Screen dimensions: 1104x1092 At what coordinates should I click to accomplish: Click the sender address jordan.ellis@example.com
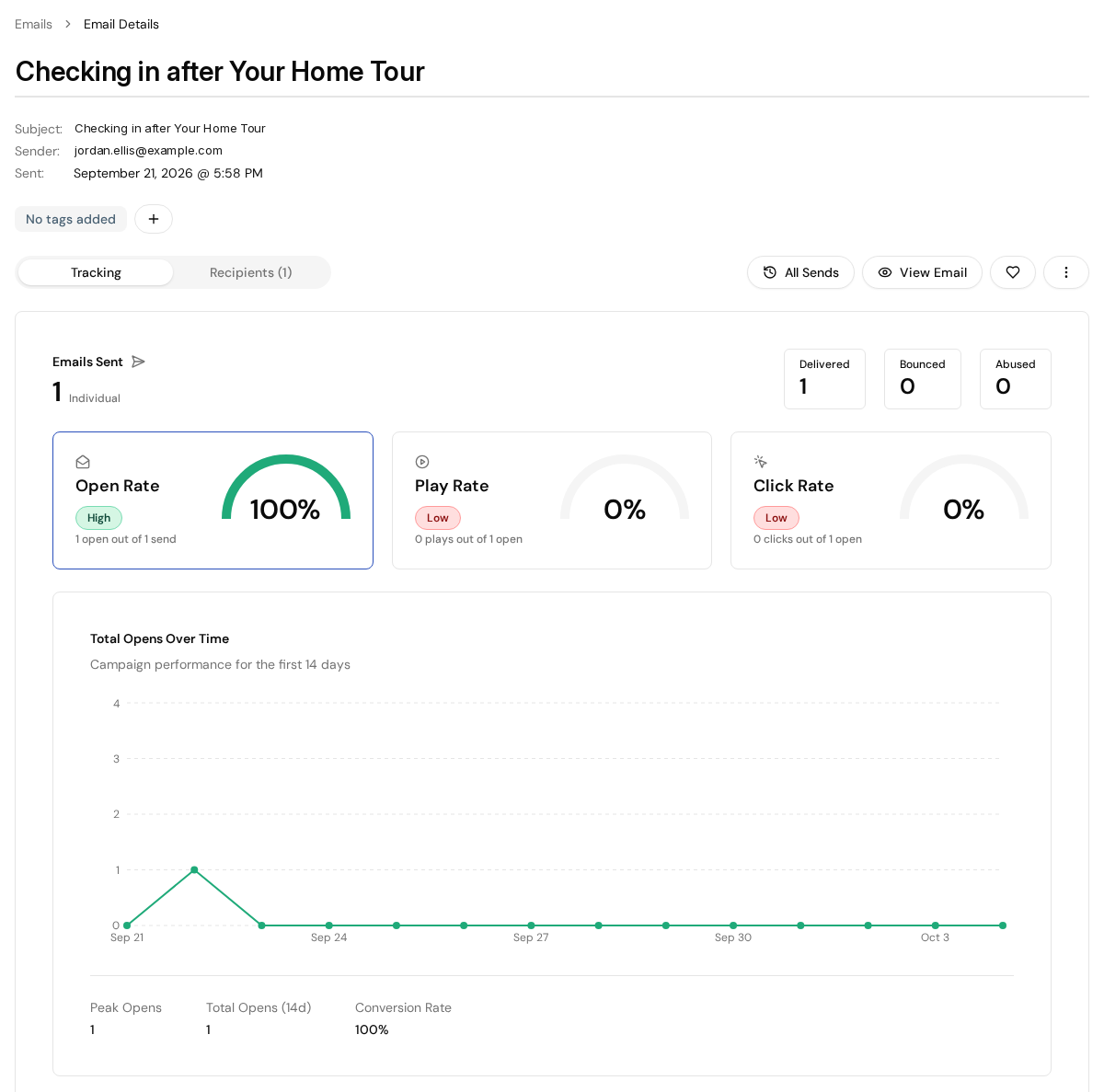(148, 151)
